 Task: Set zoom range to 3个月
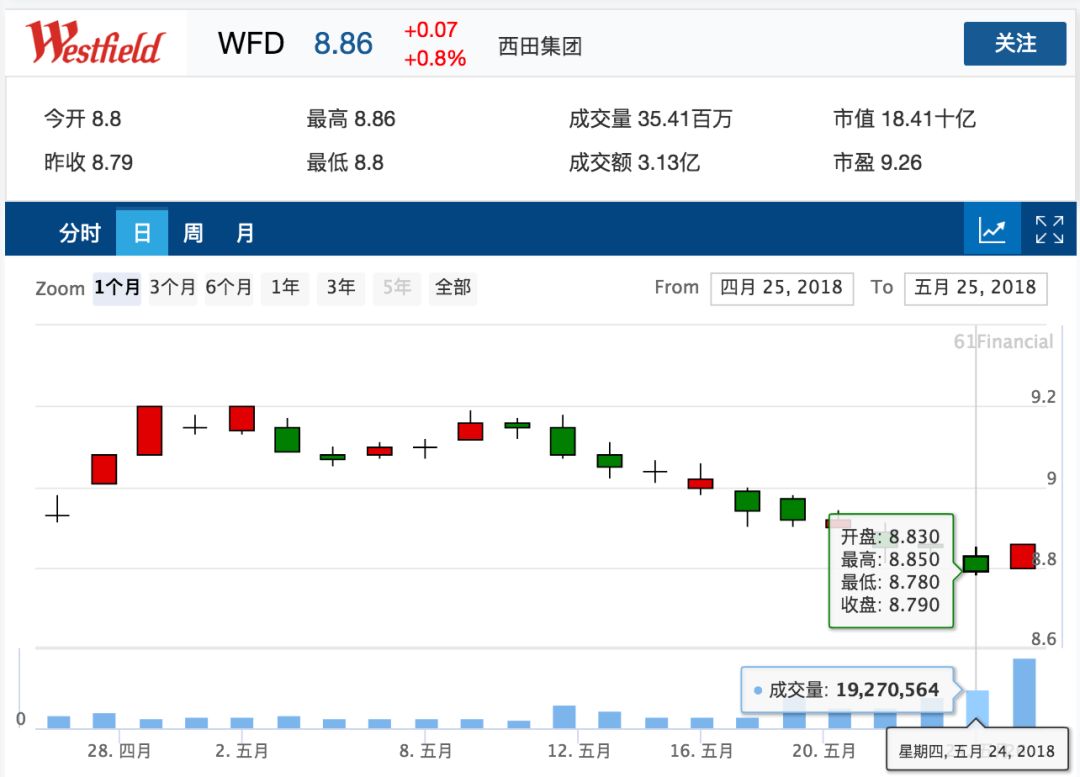coord(173,287)
